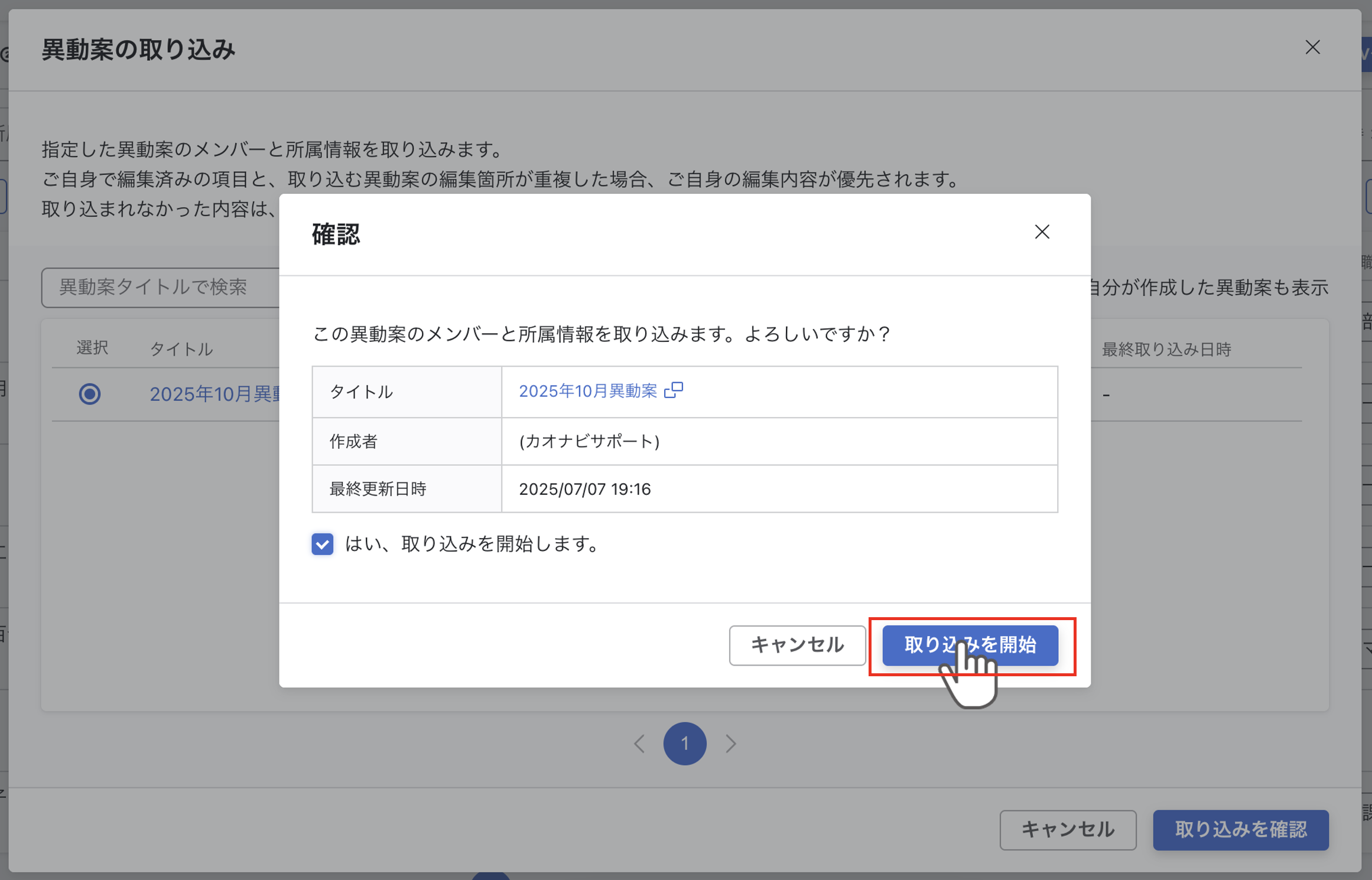1372x880 pixels.
Task: Uncheck はい、取り込みを開始します checkbox
Action: (323, 544)
